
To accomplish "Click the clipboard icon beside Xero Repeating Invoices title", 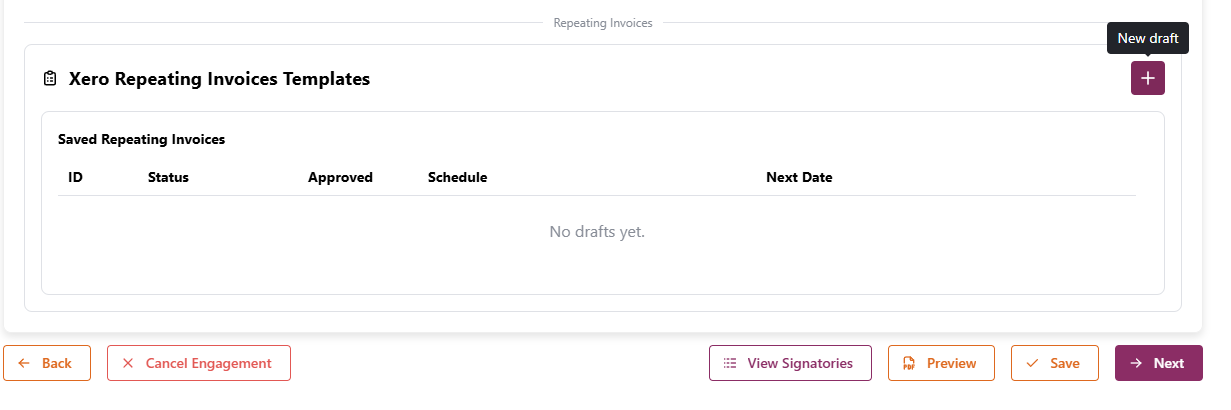I will (x=50, y=79).
